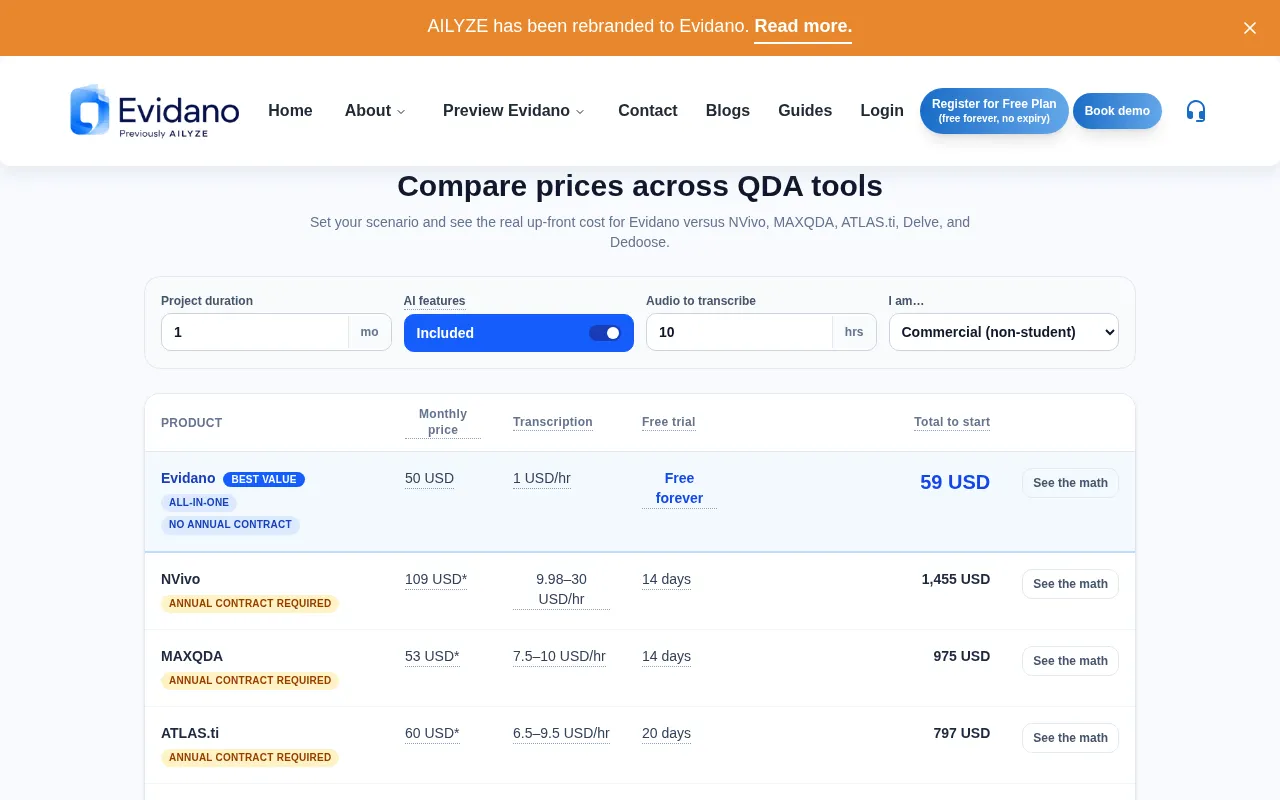Image resolution: width=1280 pixels, height=800 pixels.
Task: Click ATLAS.ti's 6.5–9.5 USD/hr rate
Action: tap(561, 733)
